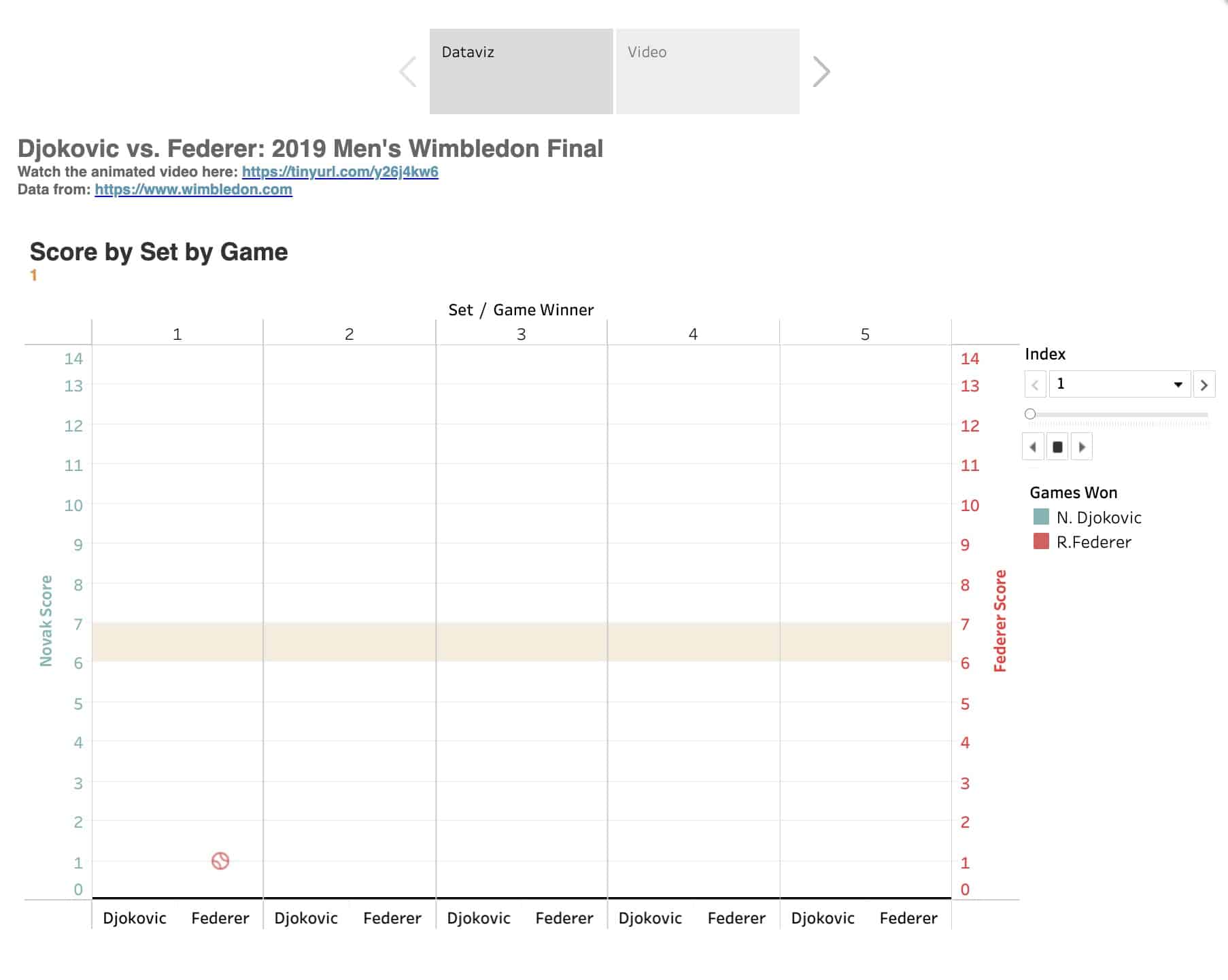Step Index page control backward
This screenshot has height=980, width=1228.
1035,385
